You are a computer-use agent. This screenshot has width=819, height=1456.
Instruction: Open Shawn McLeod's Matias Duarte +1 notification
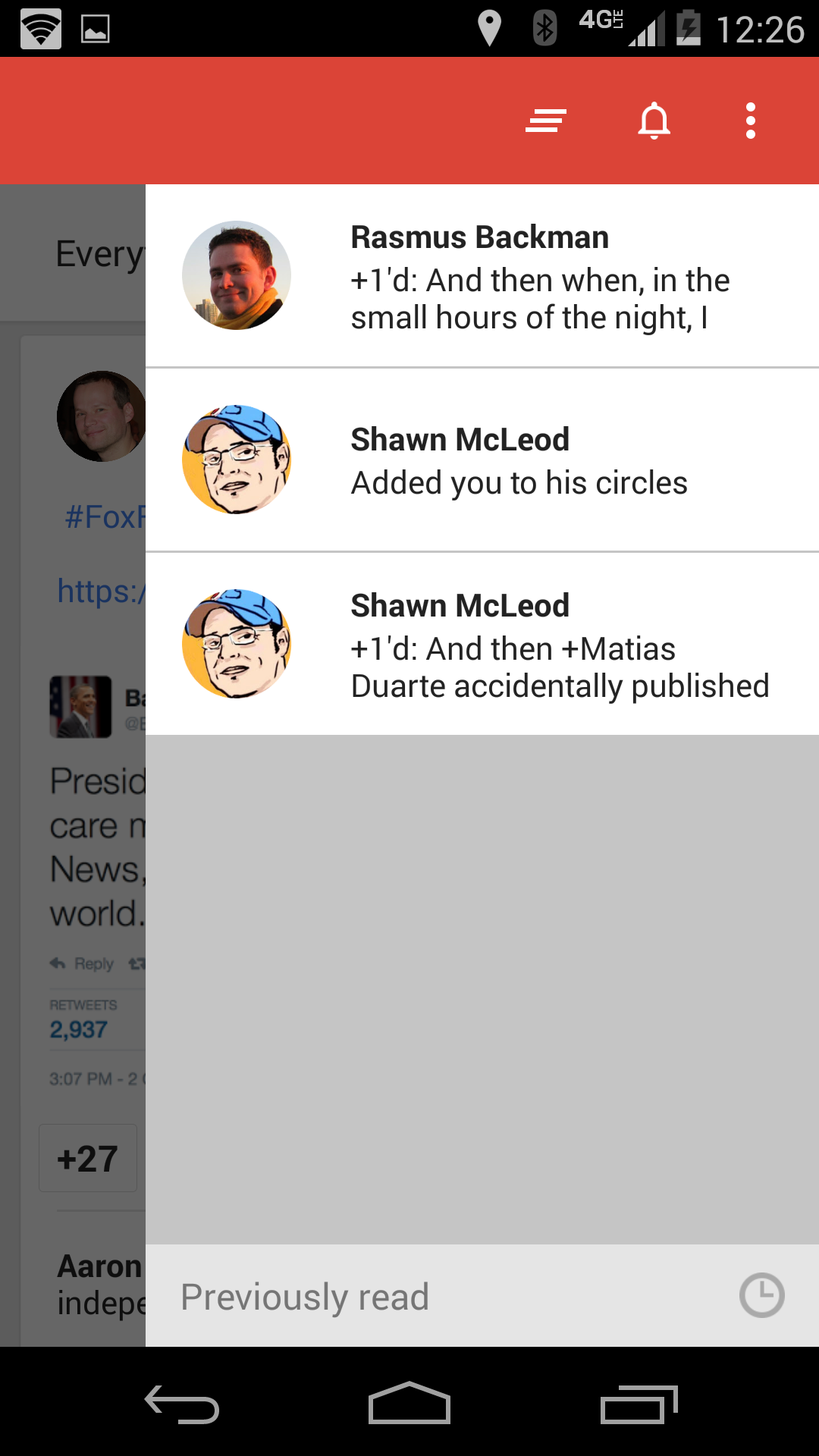point(482,644)
